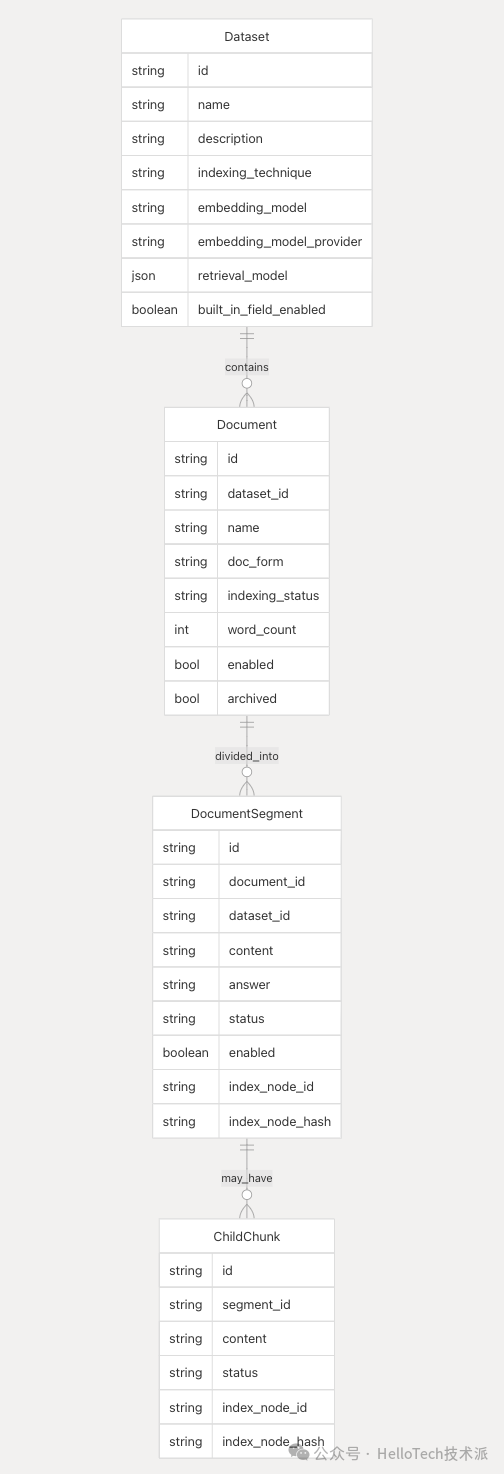Select the answer field in DocumentSegment

coord(247,985)
